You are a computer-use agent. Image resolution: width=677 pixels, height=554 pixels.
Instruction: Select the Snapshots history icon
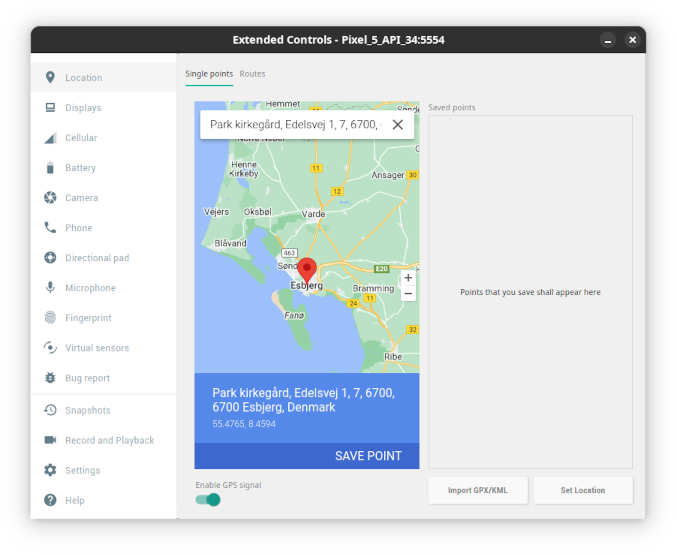[x=50, y=410]
